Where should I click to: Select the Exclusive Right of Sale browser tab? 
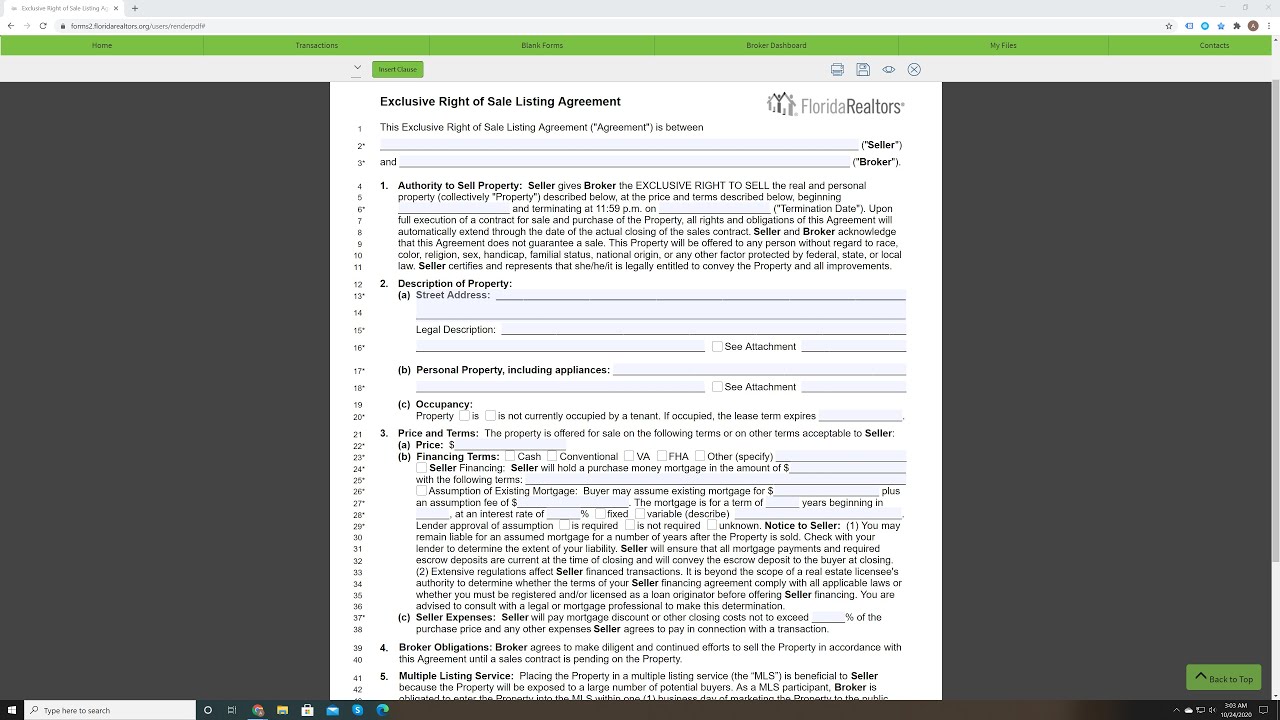pyautogui.click(x=62, y=8)
